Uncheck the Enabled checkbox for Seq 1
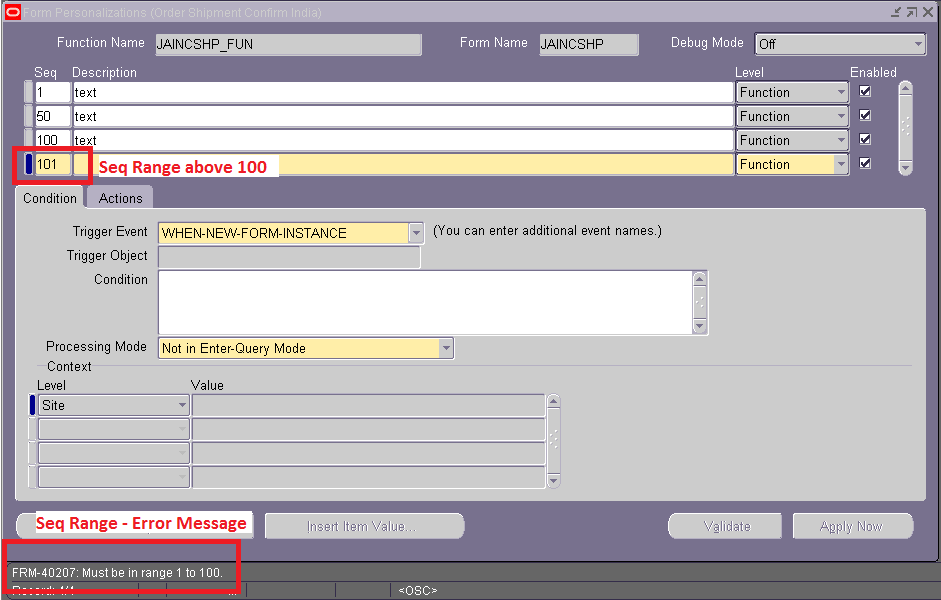Image resolution: width=941 pixels, height=600 pixels. [864, 90]
